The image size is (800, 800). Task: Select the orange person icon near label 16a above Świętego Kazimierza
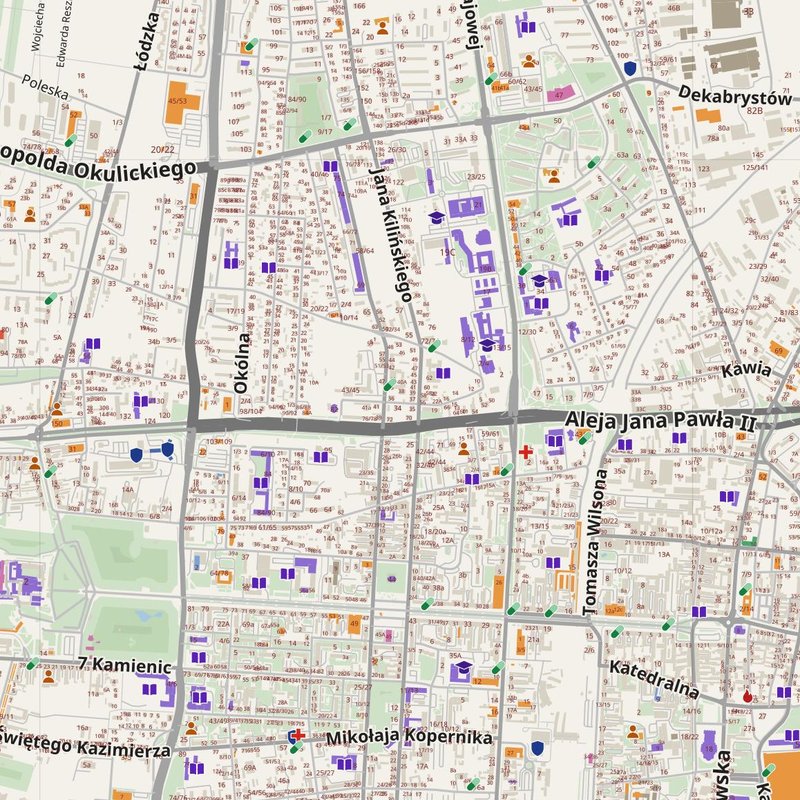click(191, 728)
